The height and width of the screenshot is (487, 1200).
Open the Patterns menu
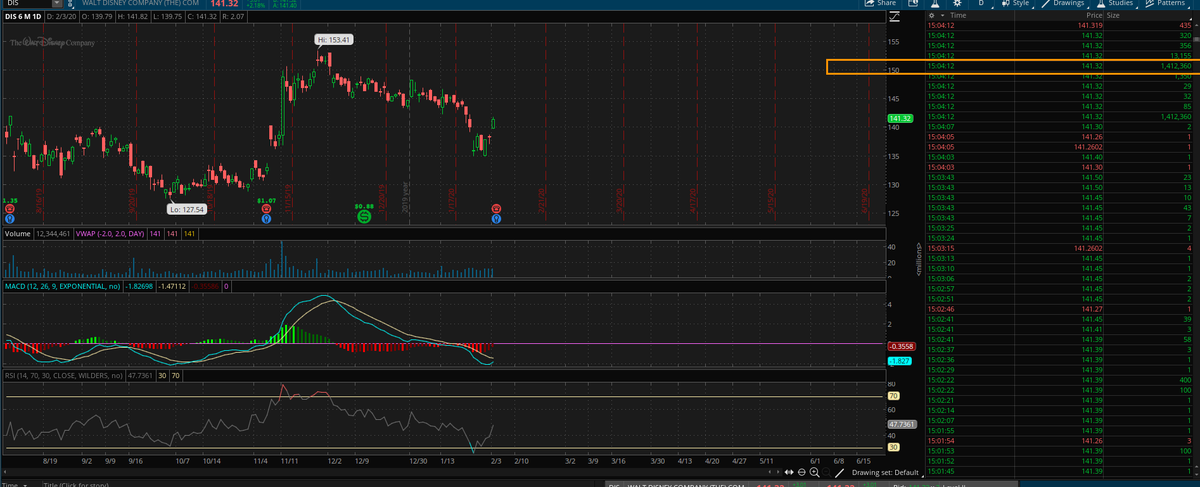tap(1165, 4)
